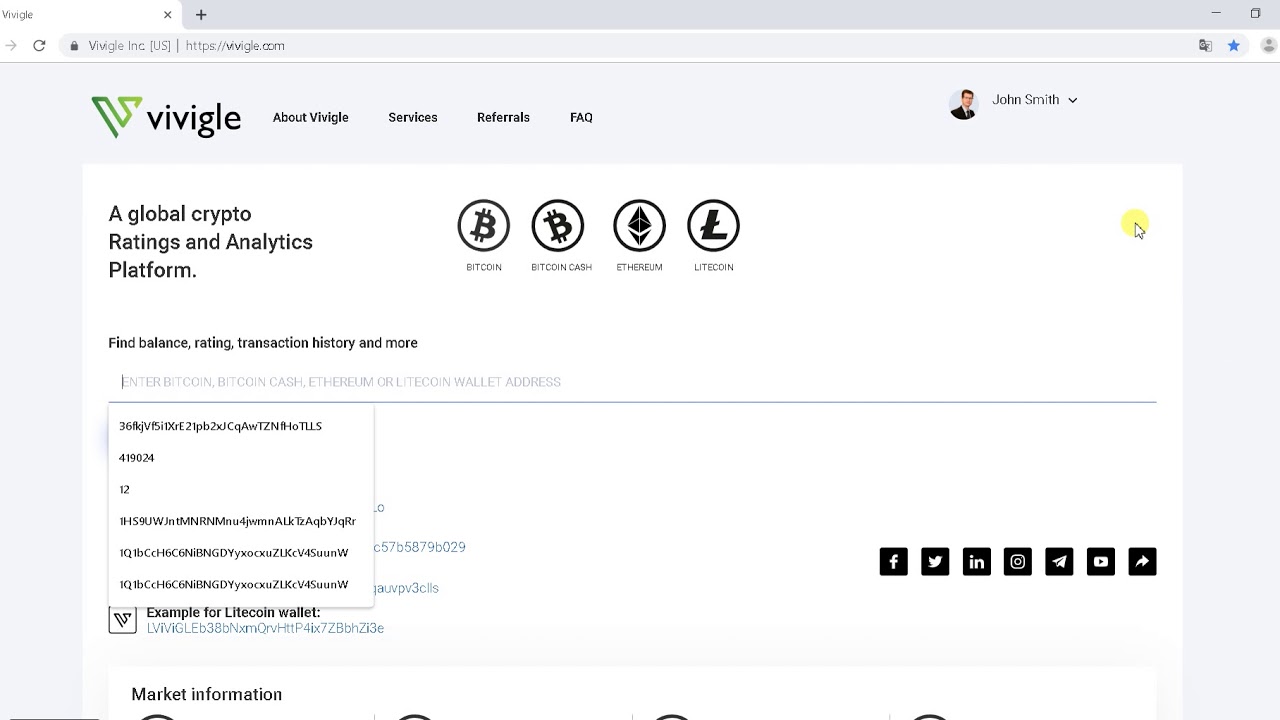Open Vivigle's LinkedIn page icon
This screenshot has height=720, width=1280.
pyautogui.click(x=976, y=562)
